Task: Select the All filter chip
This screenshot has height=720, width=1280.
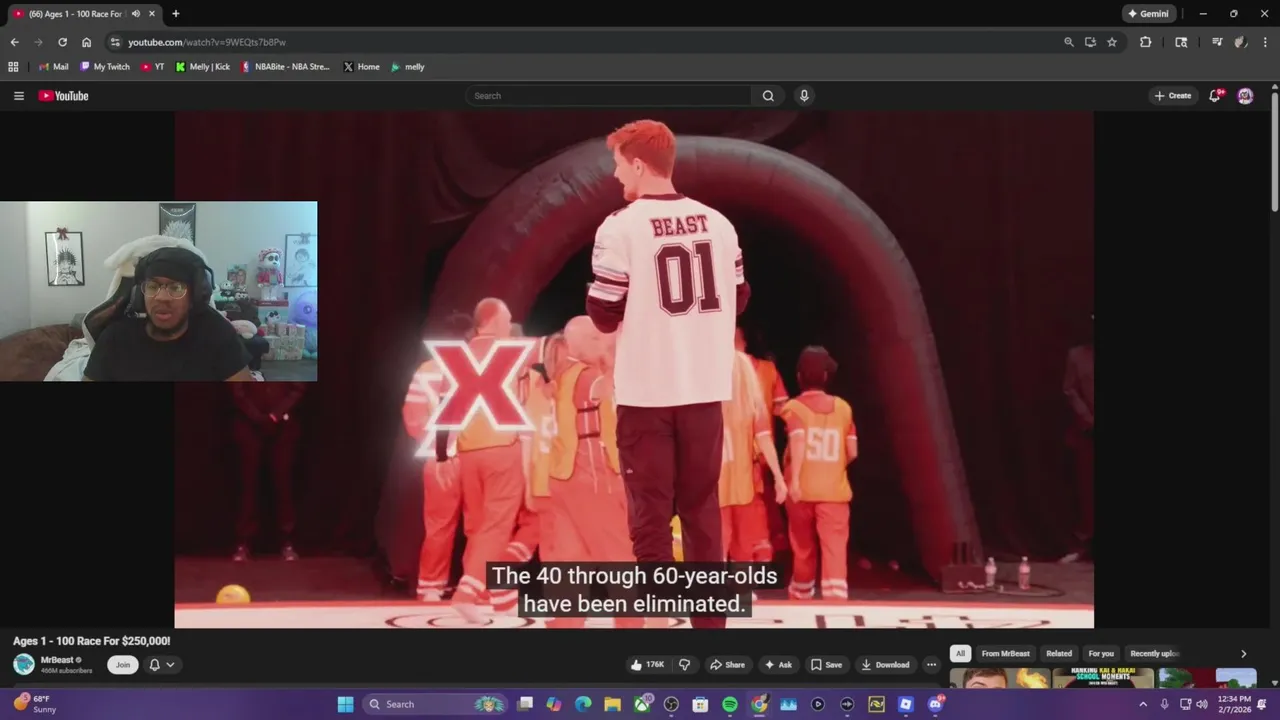Action: pos(960,654)
